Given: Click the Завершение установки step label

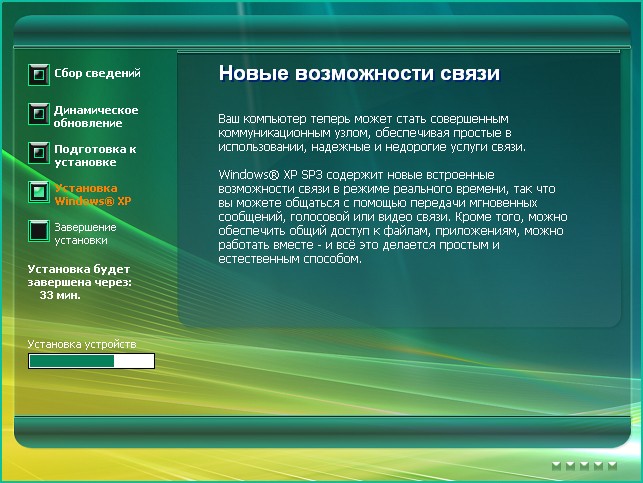Looking at the screenshot, I should (85, 233).
